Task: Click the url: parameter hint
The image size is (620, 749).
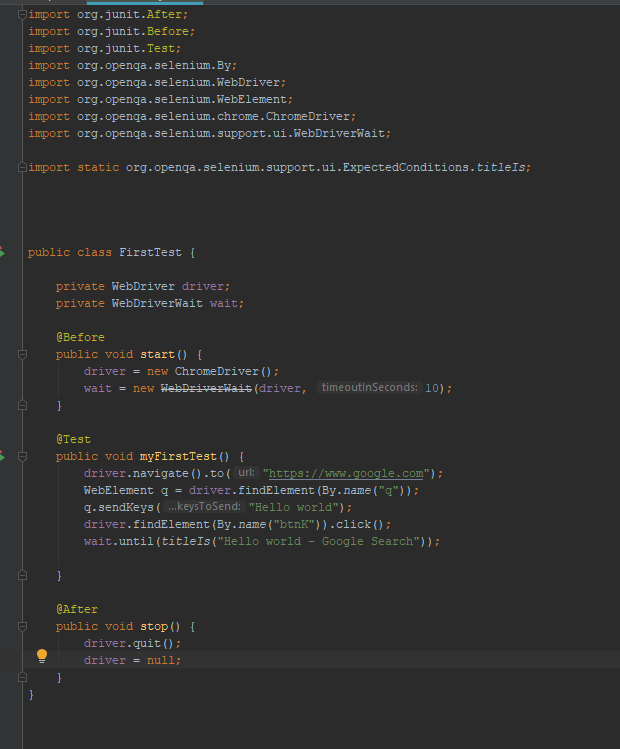Action: click(x=246, y=472)
